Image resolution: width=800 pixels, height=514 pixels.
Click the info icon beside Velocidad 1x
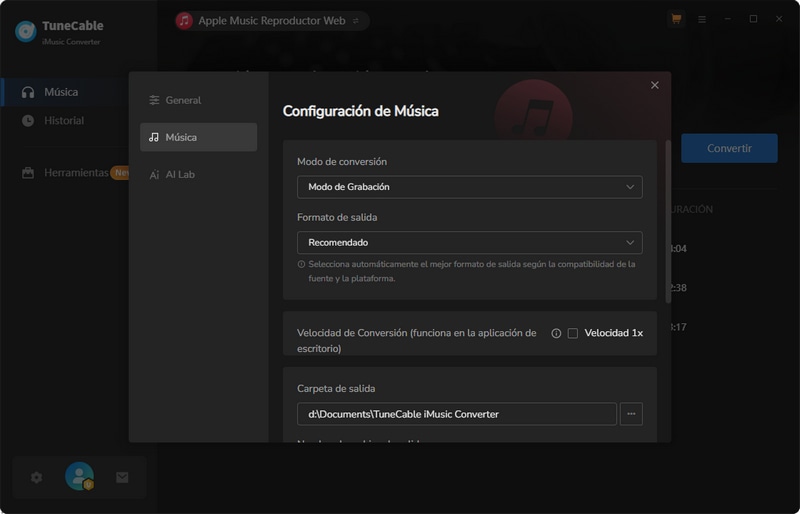556,333
